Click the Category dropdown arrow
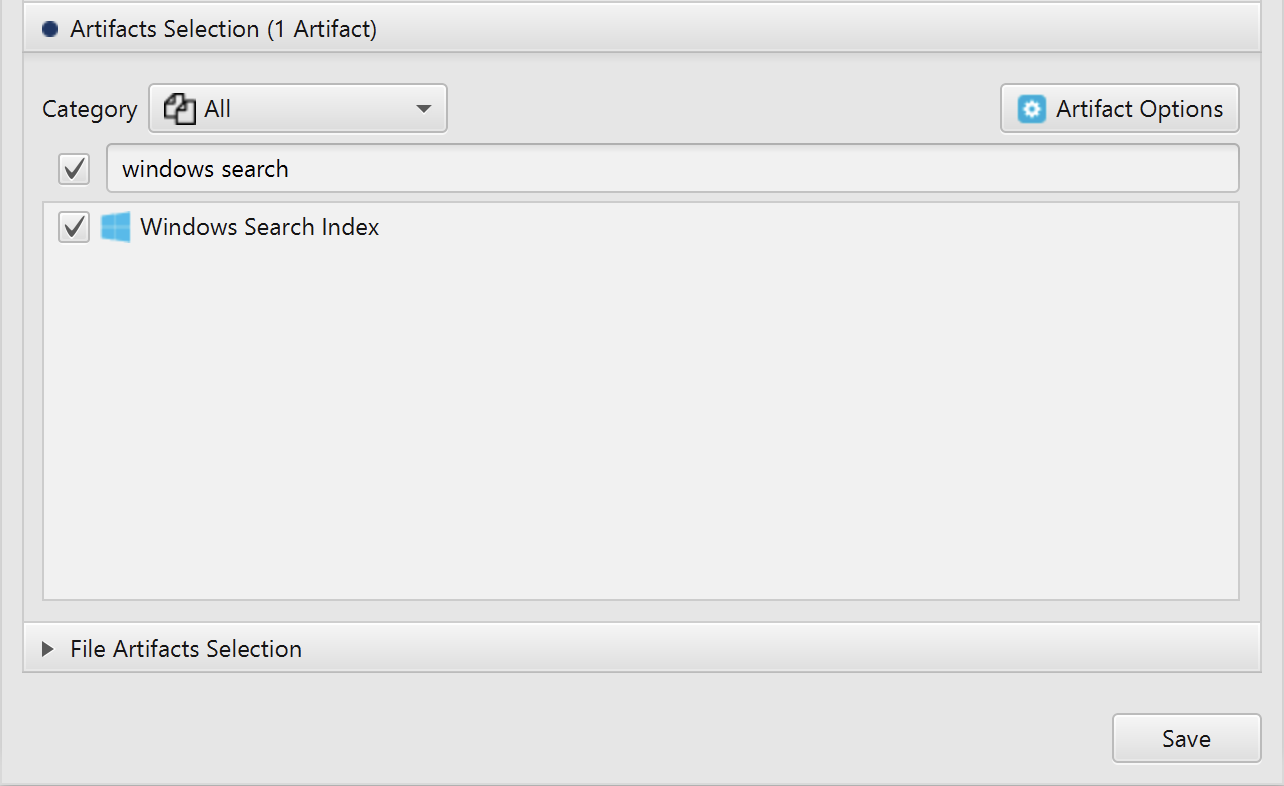Image resolution: width=1284 pixels, height=786 pixels. 423,109
